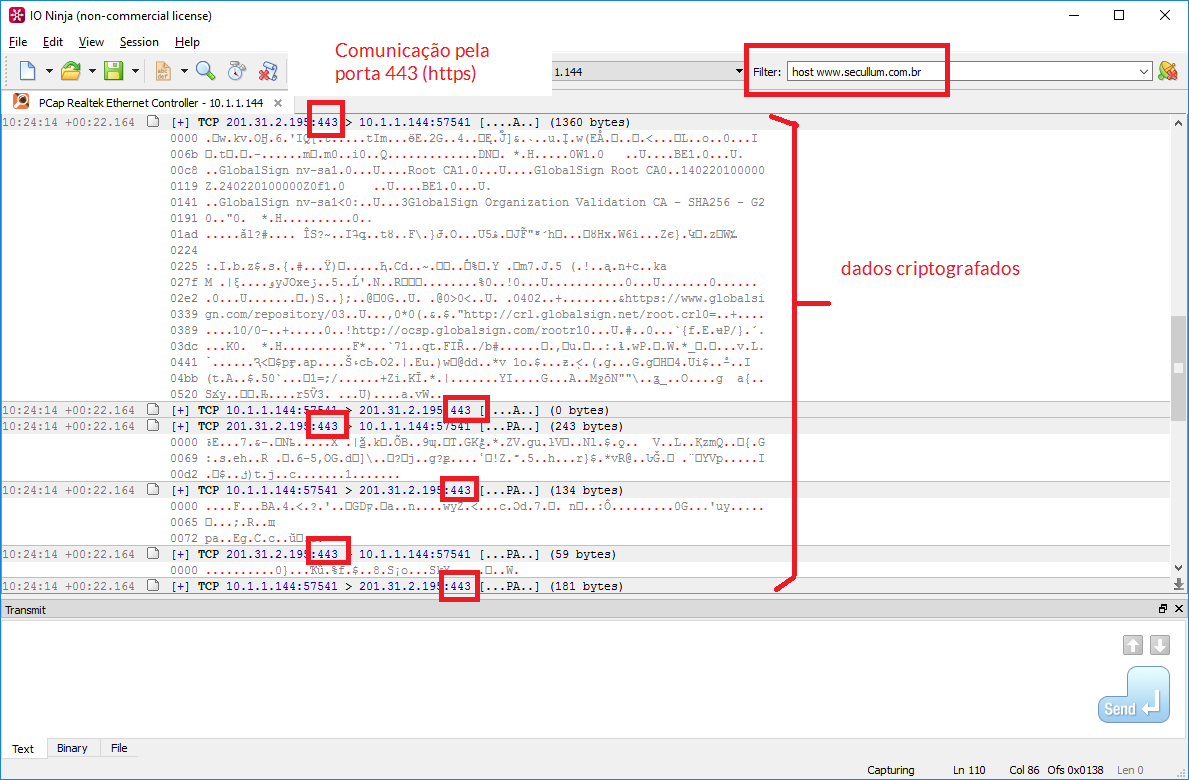Switch to the Binary transmit tab
The width and height of the screenshot is (1189, 780).
(72, 748)
